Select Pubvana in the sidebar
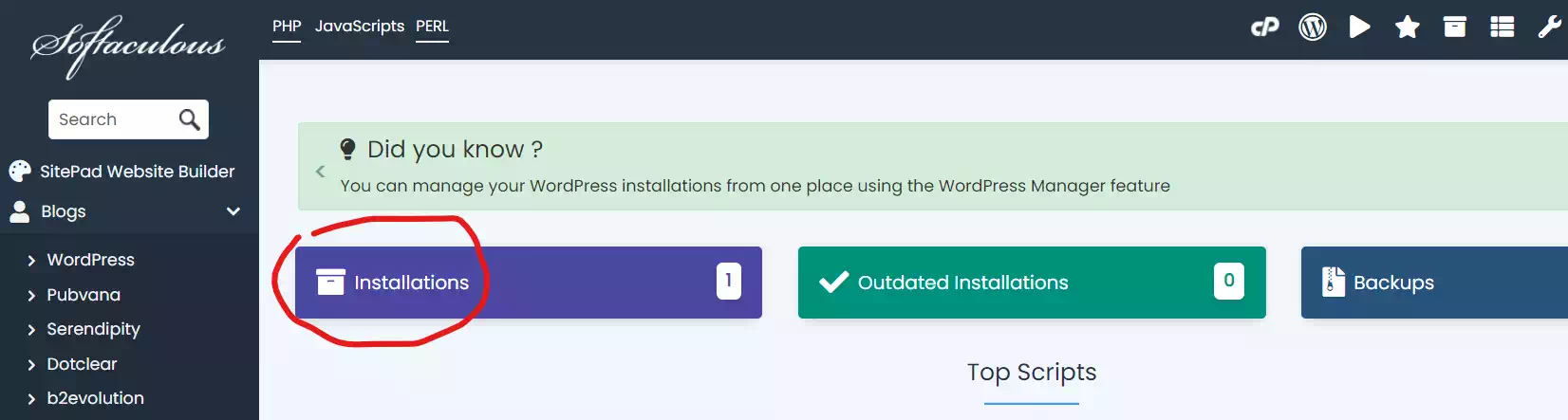The width and height of the screenshot is (1568, 420). click(84, 295)
